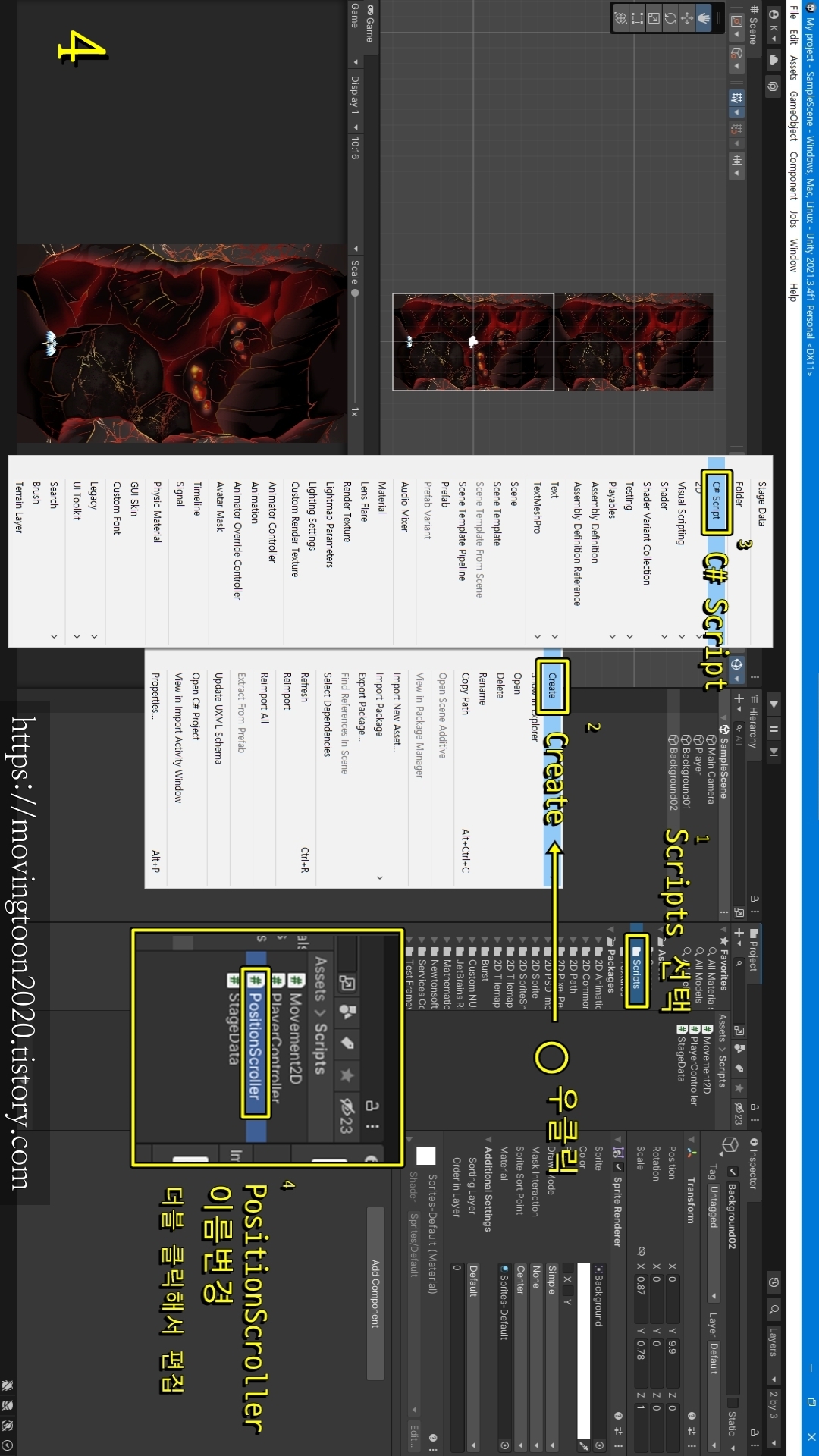The width and height of the screenshot is (819, 1456).
Task: Open the Component menu
Action: (x=793, y=176)
